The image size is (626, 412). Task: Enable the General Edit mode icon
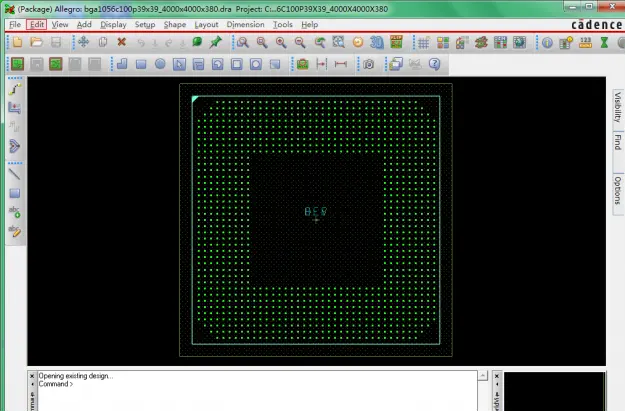pos(17,64)
